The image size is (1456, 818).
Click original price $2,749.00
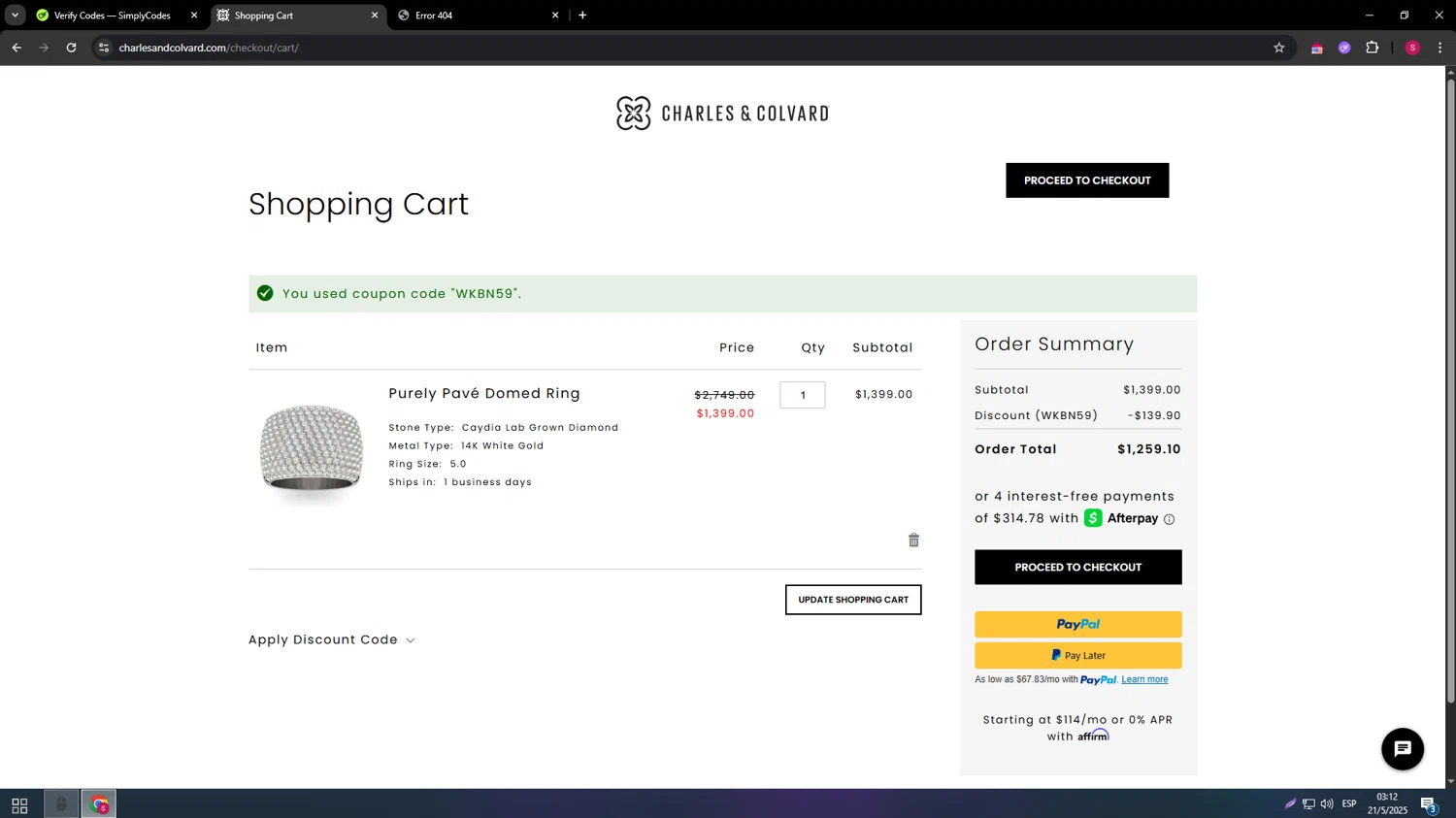pos(724,395)
